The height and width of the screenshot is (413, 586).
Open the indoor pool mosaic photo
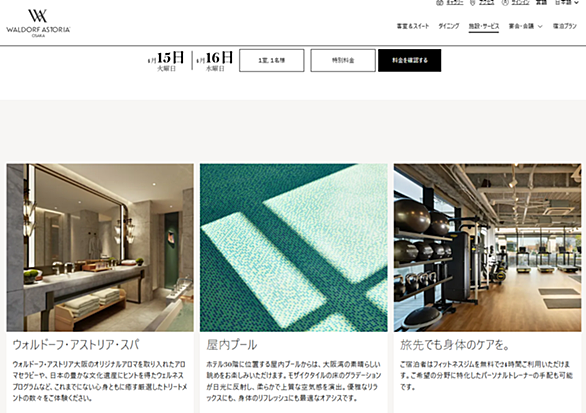[x=294, y=247]
